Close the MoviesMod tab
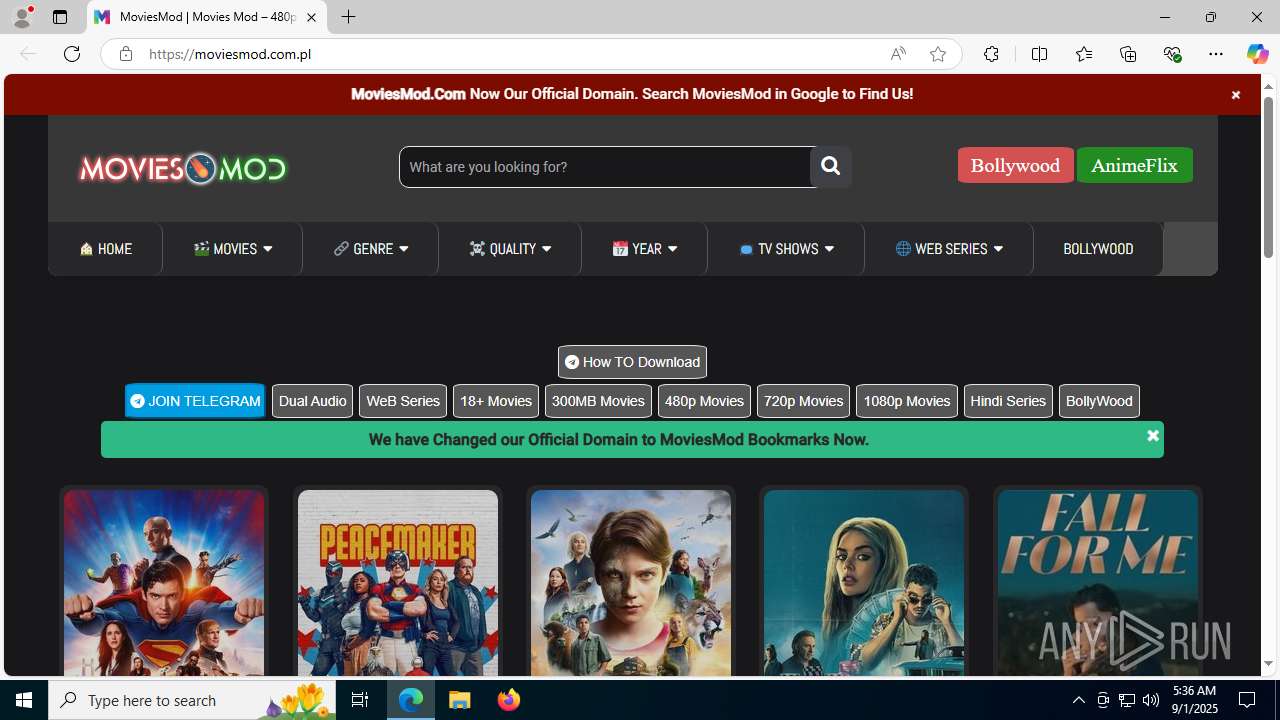 click(311, 17)
